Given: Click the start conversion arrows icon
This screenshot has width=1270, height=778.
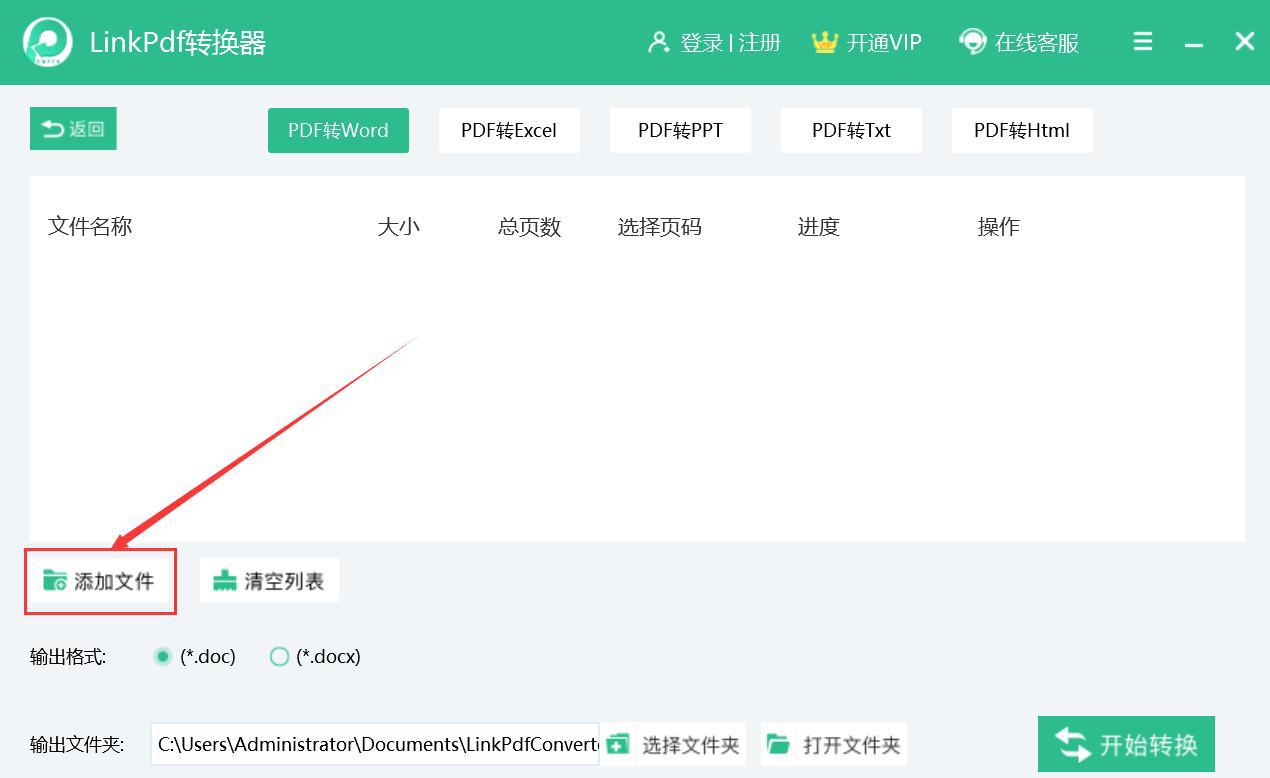Looking at the screenshot, I should tap(1073, 745).
